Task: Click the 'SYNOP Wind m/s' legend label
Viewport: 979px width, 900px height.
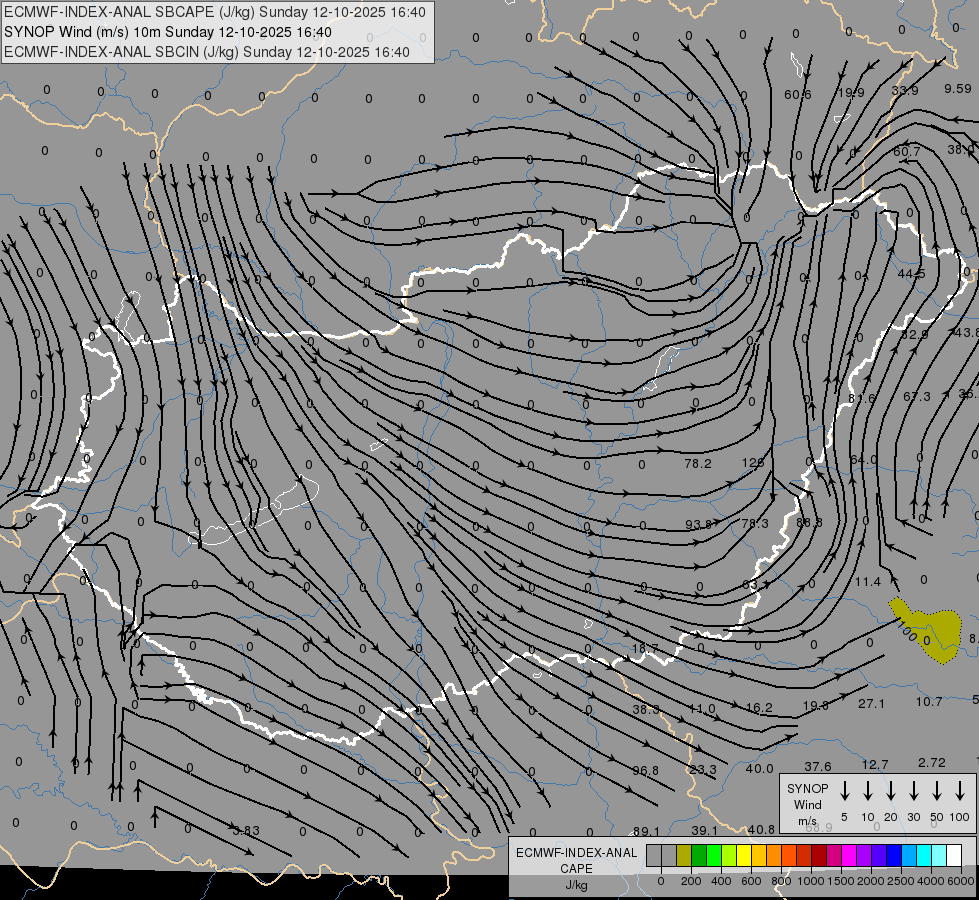Action: coord(807,804)
